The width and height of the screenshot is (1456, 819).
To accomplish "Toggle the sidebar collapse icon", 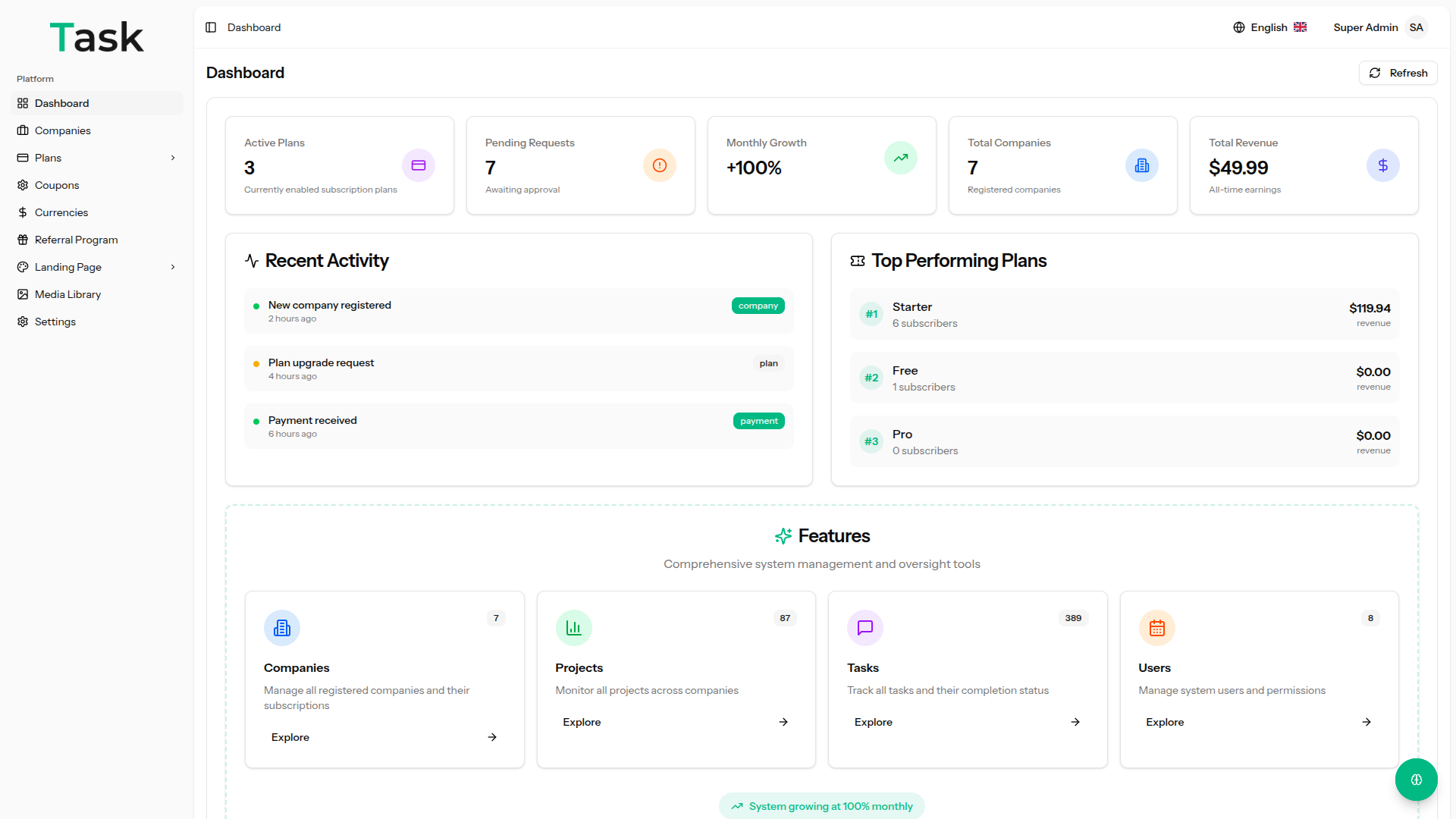I will pyautogui.click(x=211, y=27).
